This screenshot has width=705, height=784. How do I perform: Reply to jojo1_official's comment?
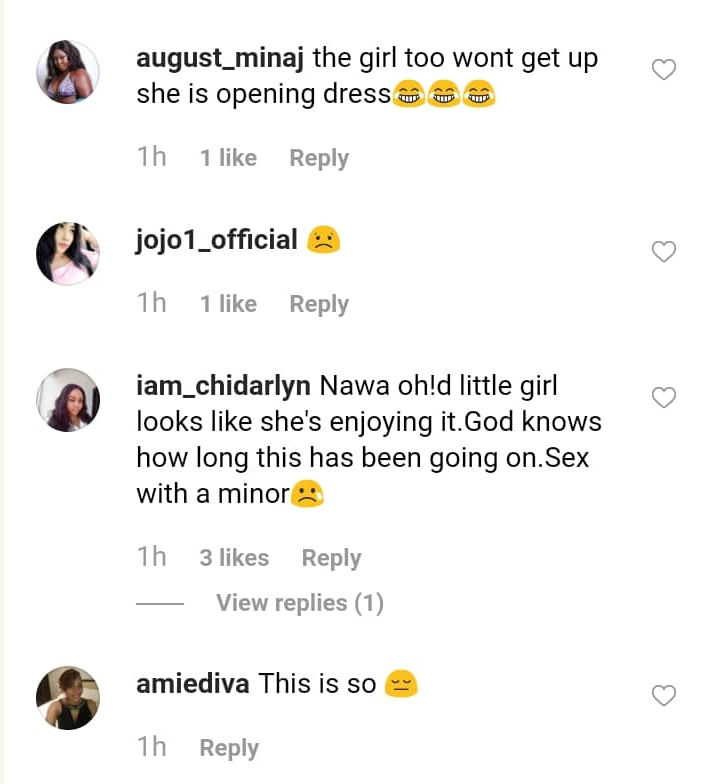pyautogui.click(x=319, y=304)
